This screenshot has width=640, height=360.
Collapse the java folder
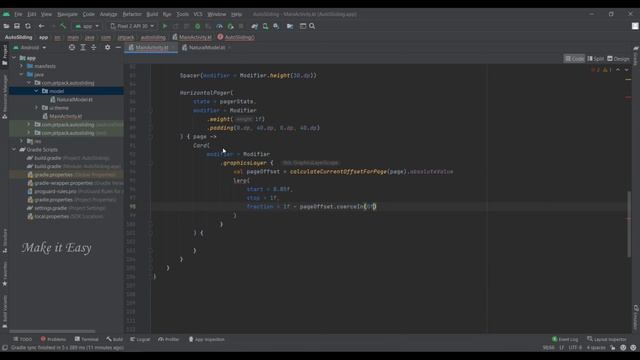tap(22, 75)
